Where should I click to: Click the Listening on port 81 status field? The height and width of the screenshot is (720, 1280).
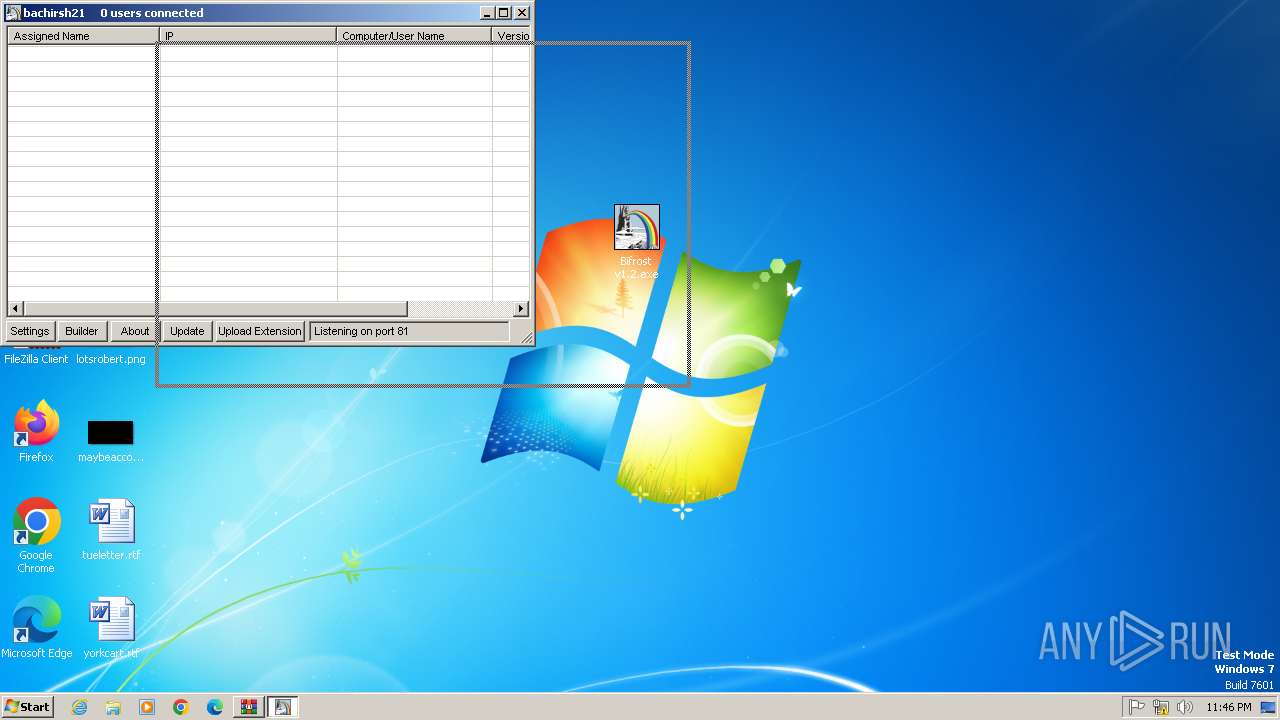(x=409, y=331)
